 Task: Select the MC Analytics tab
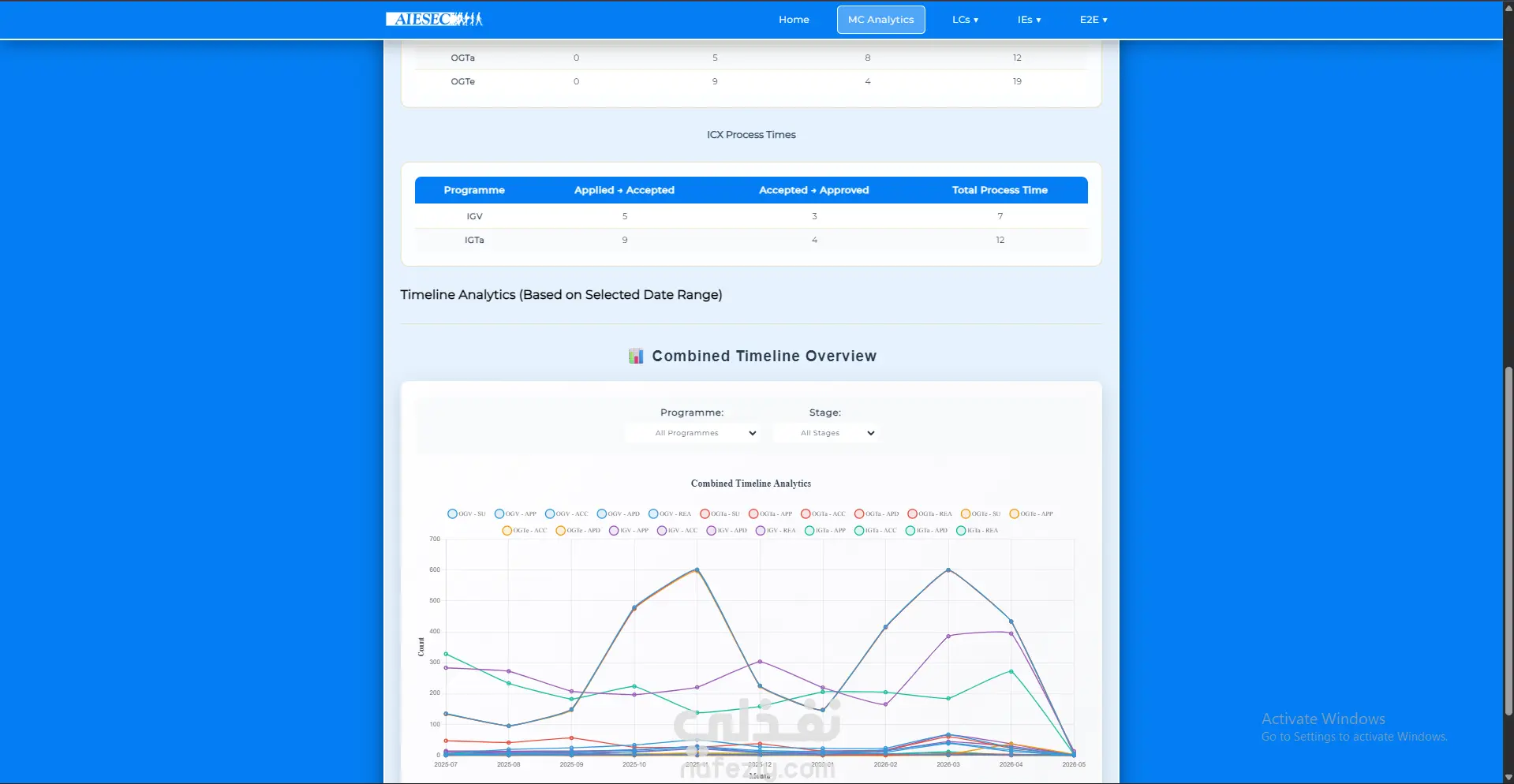[x=880, y=20]
